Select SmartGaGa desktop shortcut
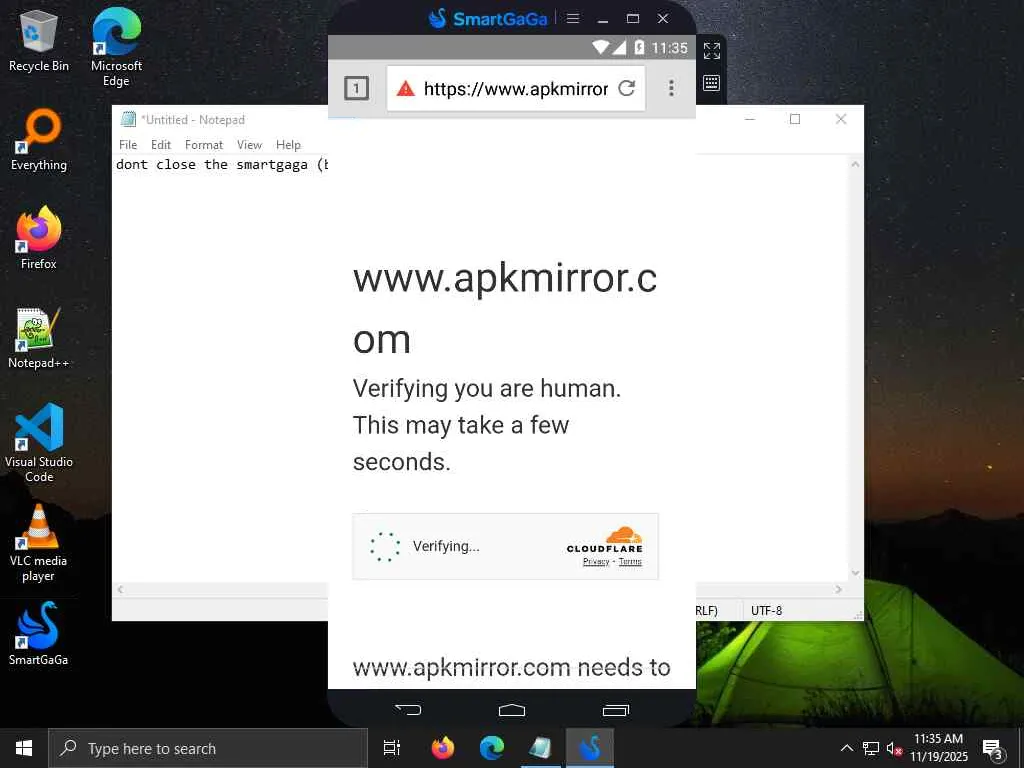 (x=39, y=634)
